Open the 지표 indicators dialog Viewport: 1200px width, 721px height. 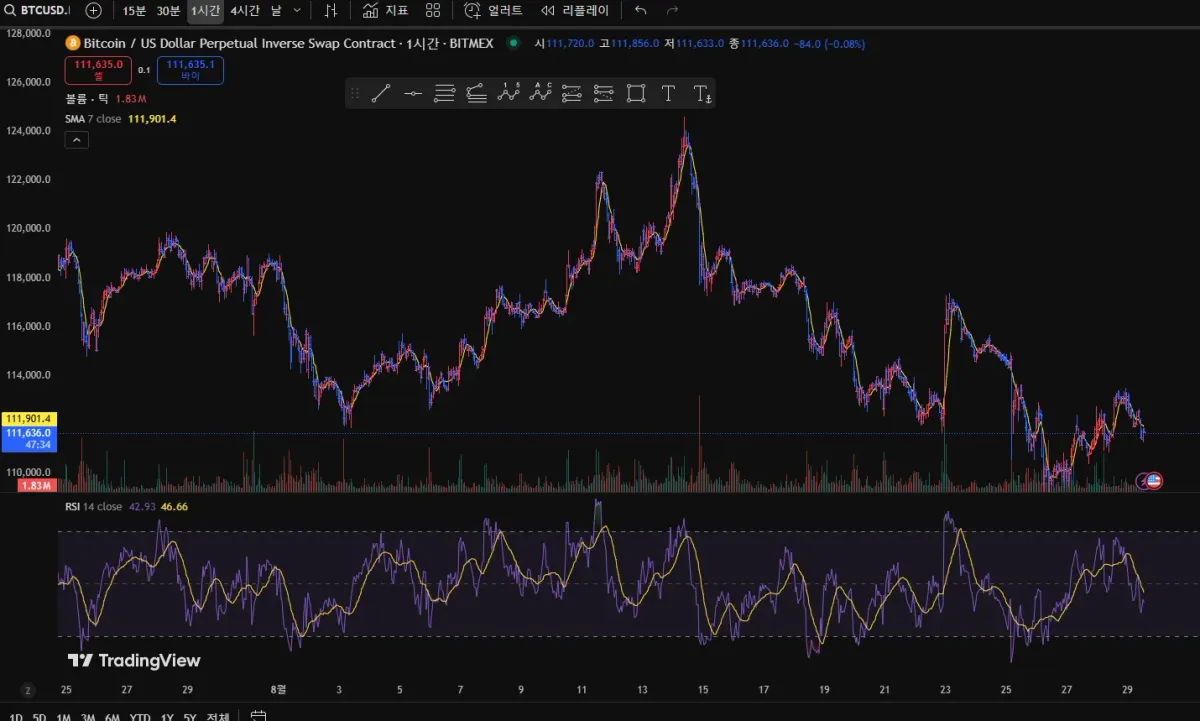click(x=385, y=11)
